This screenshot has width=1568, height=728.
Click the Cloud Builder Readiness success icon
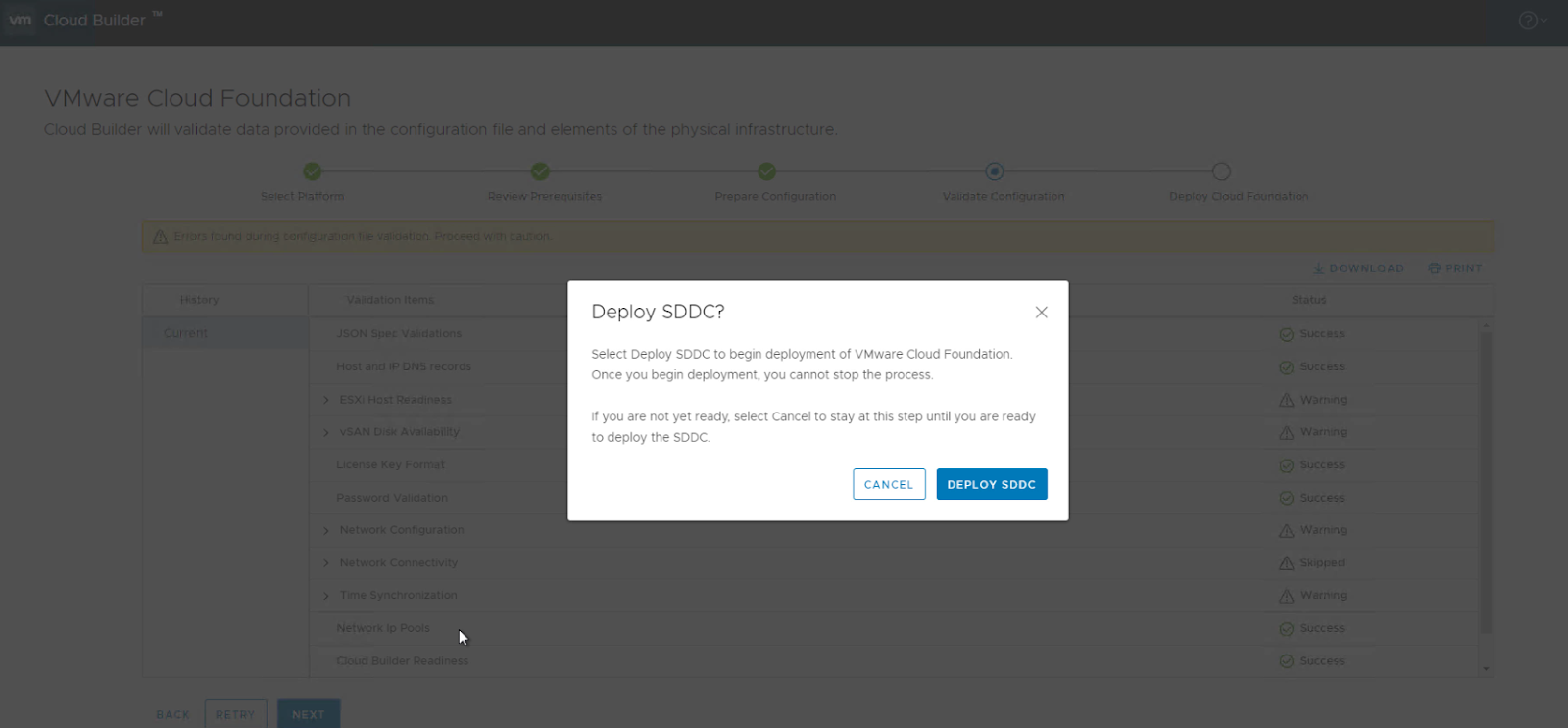pos(1287,661)
